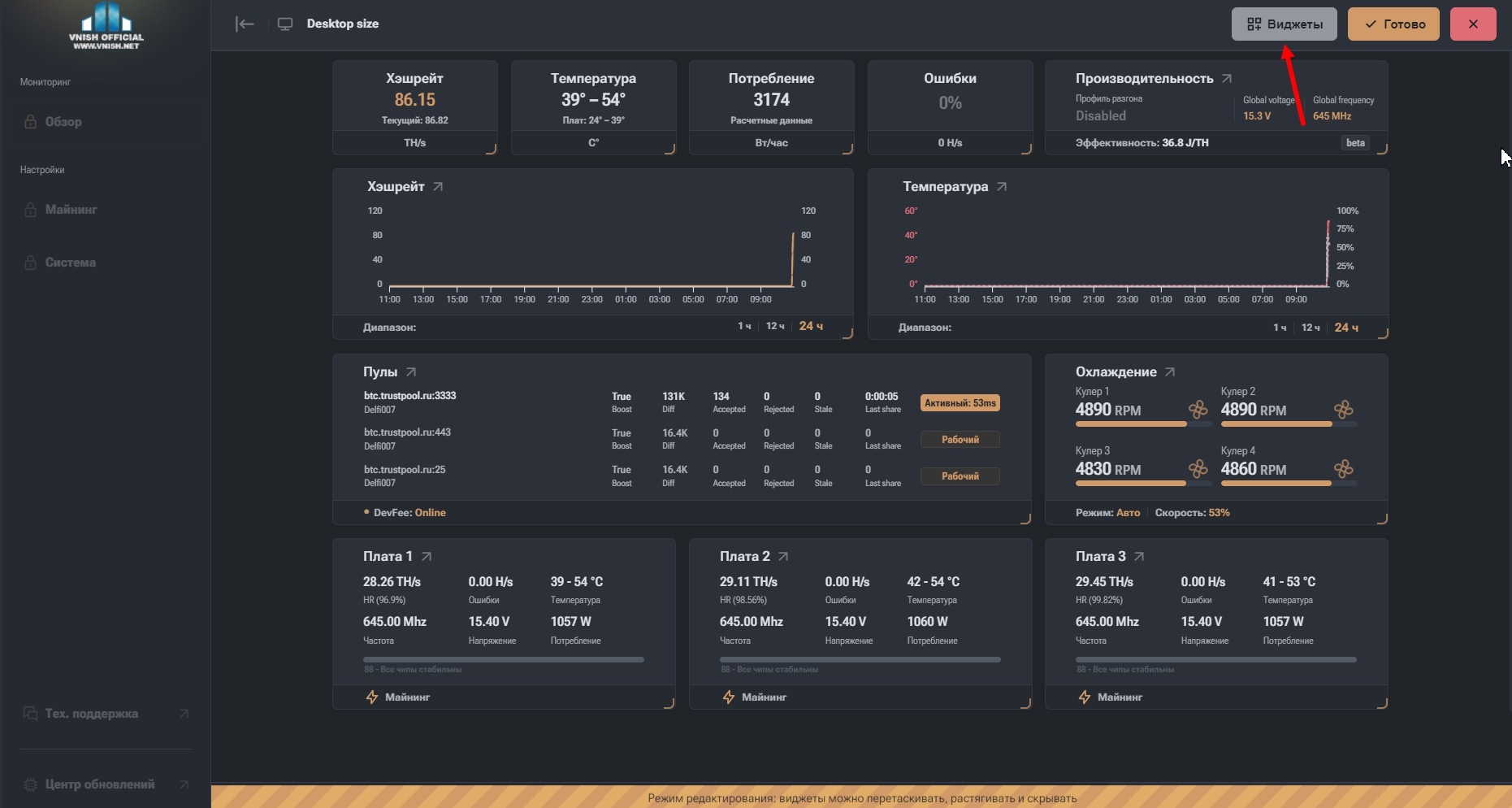The height and width of the screenshot is (808, 1512).
Task: Click the Desktop size monitor icon
Action: point(285,24)
